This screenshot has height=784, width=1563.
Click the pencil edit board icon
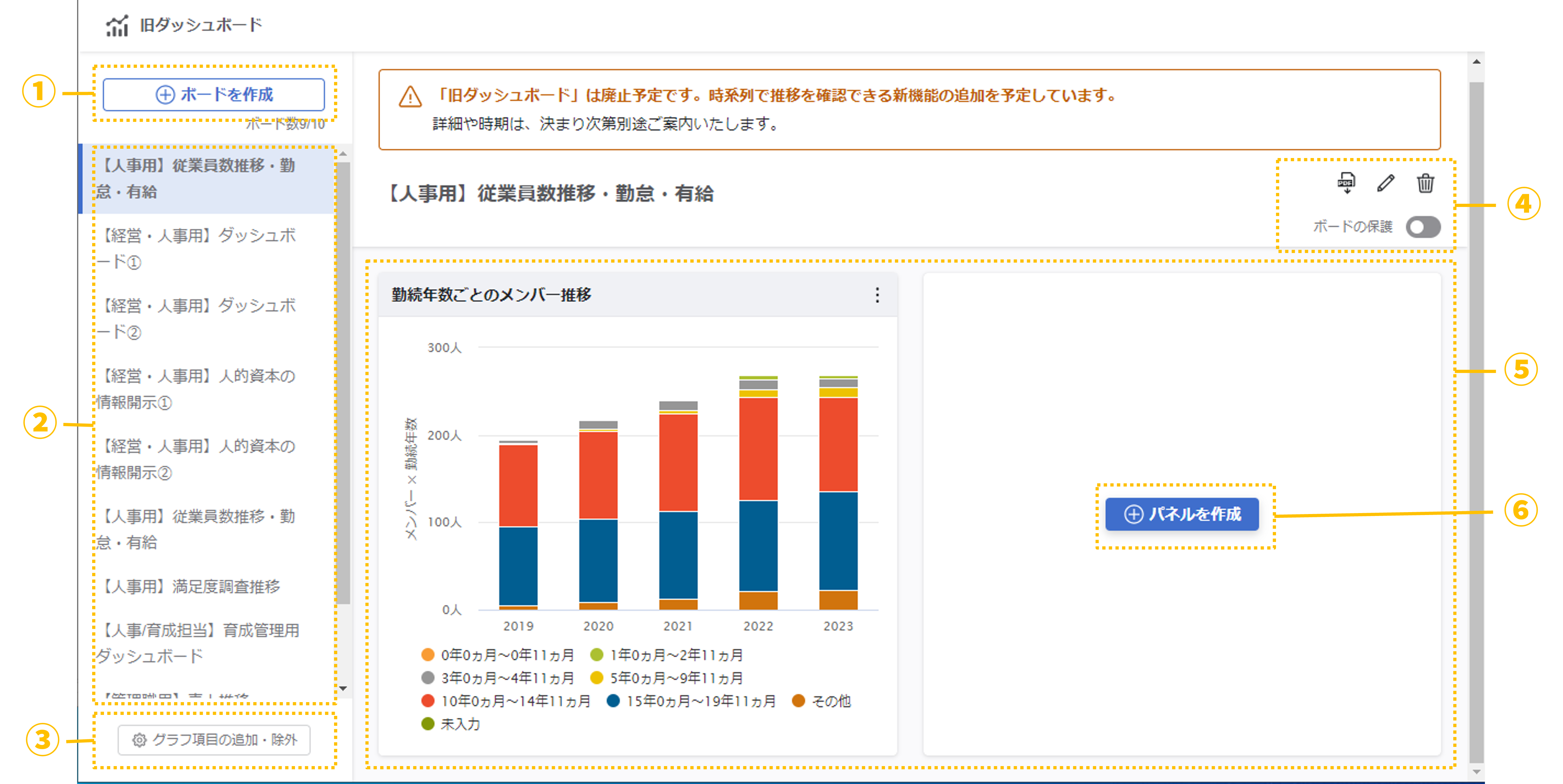[1385, 183]
